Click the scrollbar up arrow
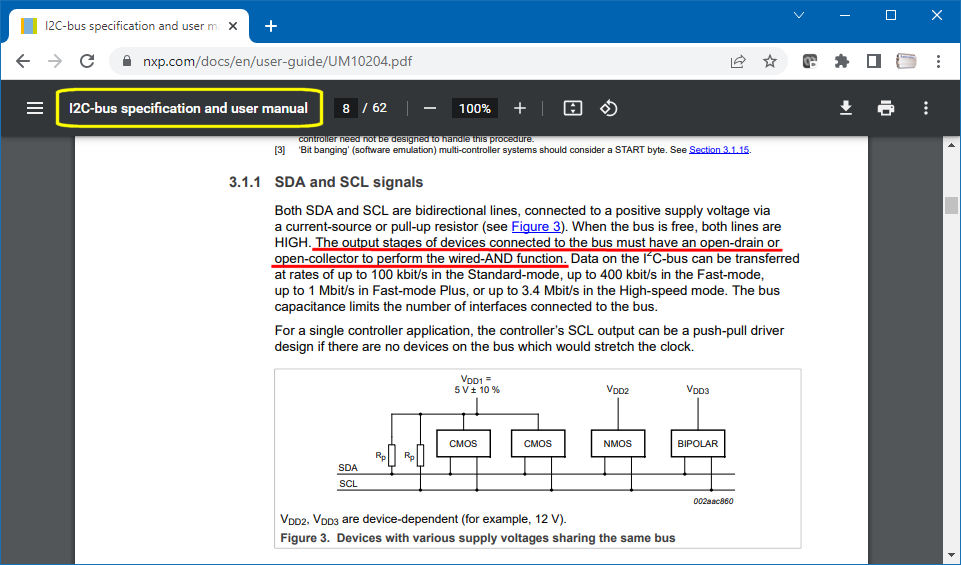961x565 pixels. tap(951, 145)
